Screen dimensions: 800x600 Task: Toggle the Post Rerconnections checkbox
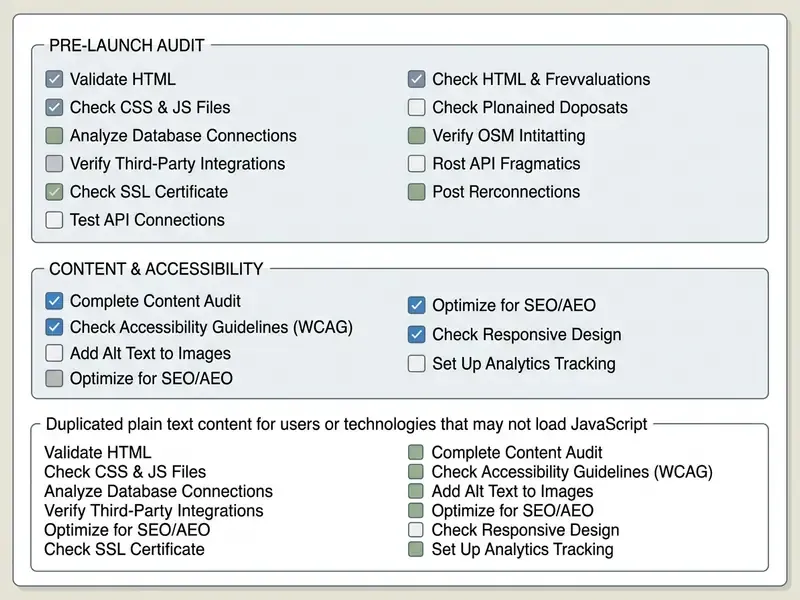[x=416, y=192]
